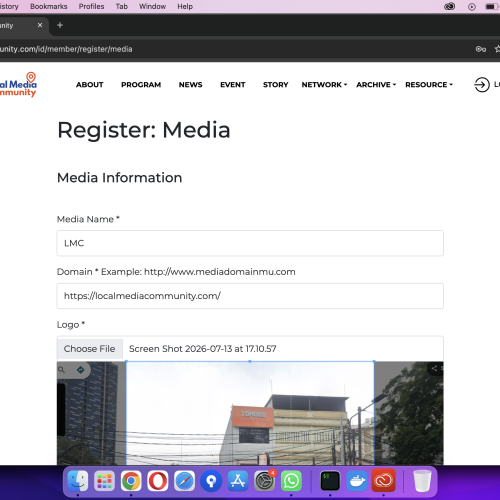Click the password key icon in address bar

click(480, 49)
